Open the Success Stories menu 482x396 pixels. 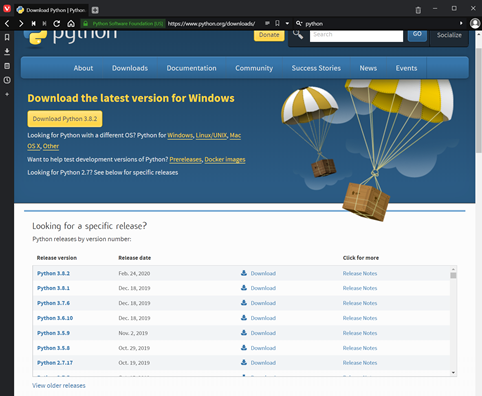(316, 68)
